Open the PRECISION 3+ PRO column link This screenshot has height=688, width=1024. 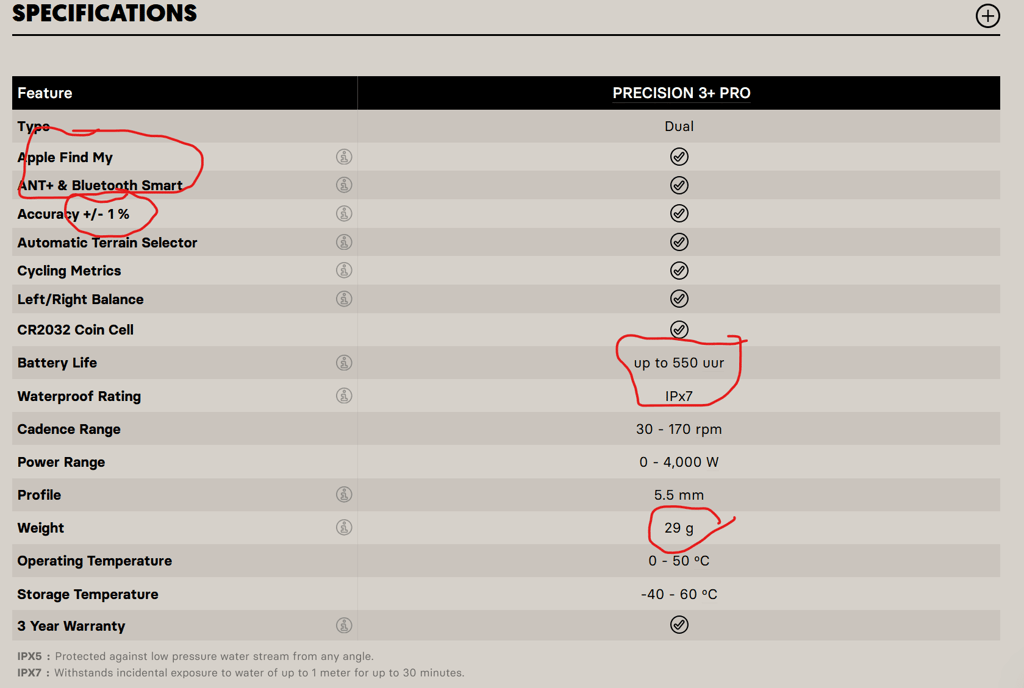(681, 92)
